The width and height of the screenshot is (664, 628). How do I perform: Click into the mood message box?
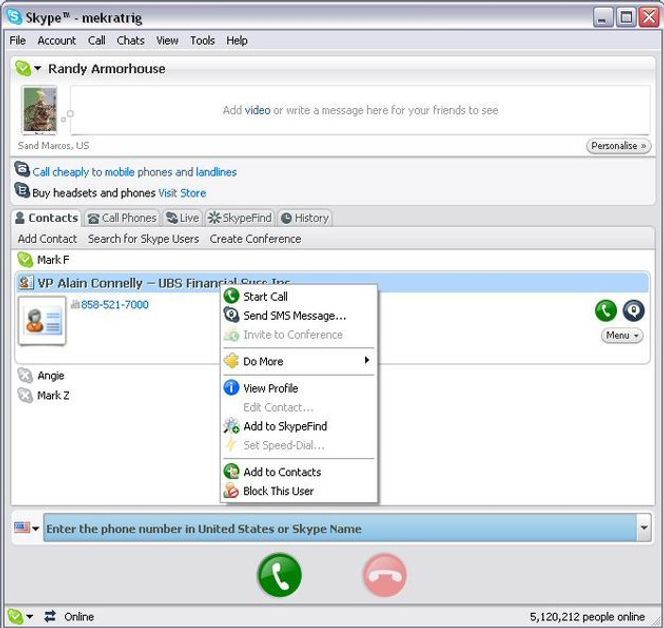pos(360,110)
